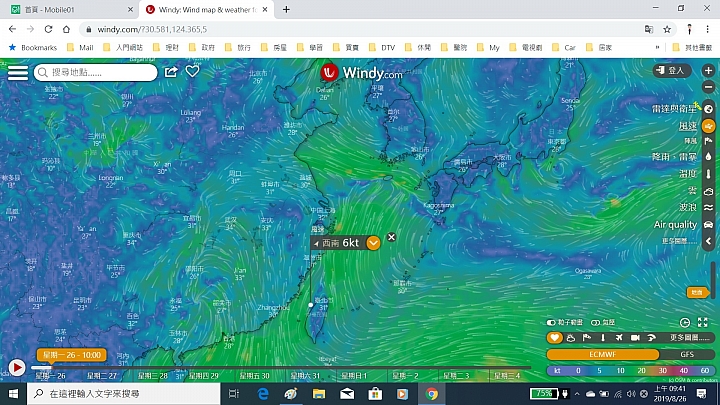Show wind flag icon in bottom toolbar
The height and width of the screenshot is (405, 720).
(587, 338)
